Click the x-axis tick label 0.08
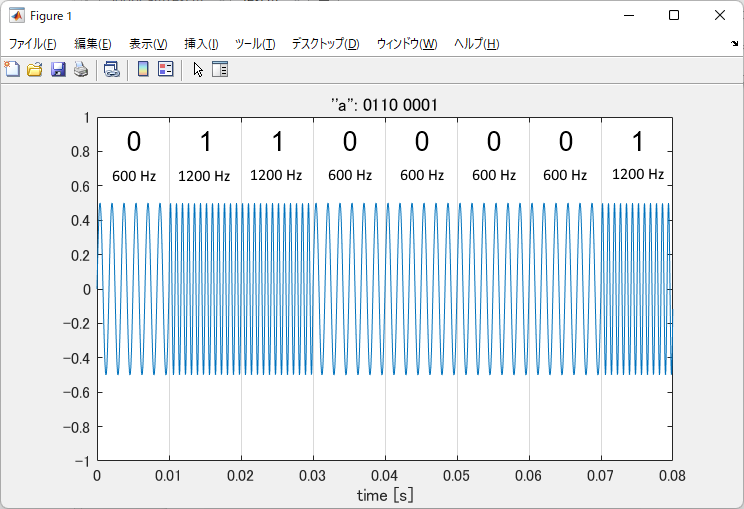Viewport: 744px width, 509px height. [672, 476]
